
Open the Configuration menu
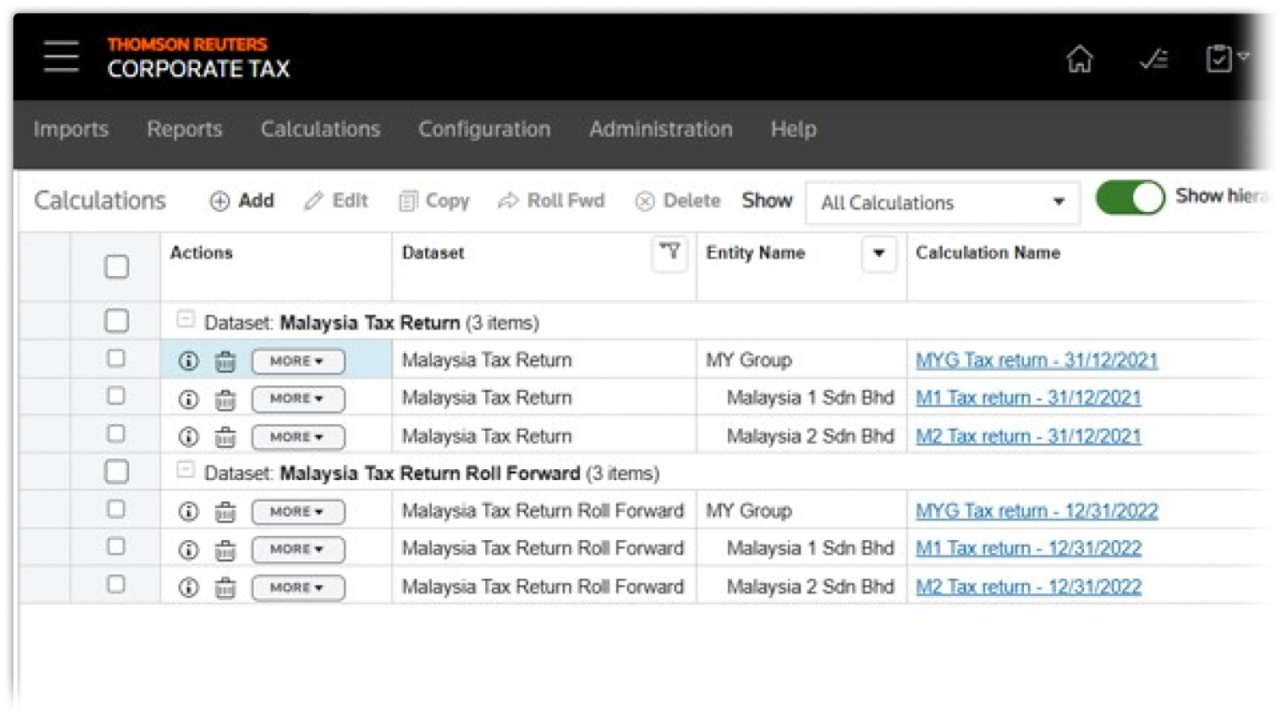pyautogui.click(x=484, y=129)
